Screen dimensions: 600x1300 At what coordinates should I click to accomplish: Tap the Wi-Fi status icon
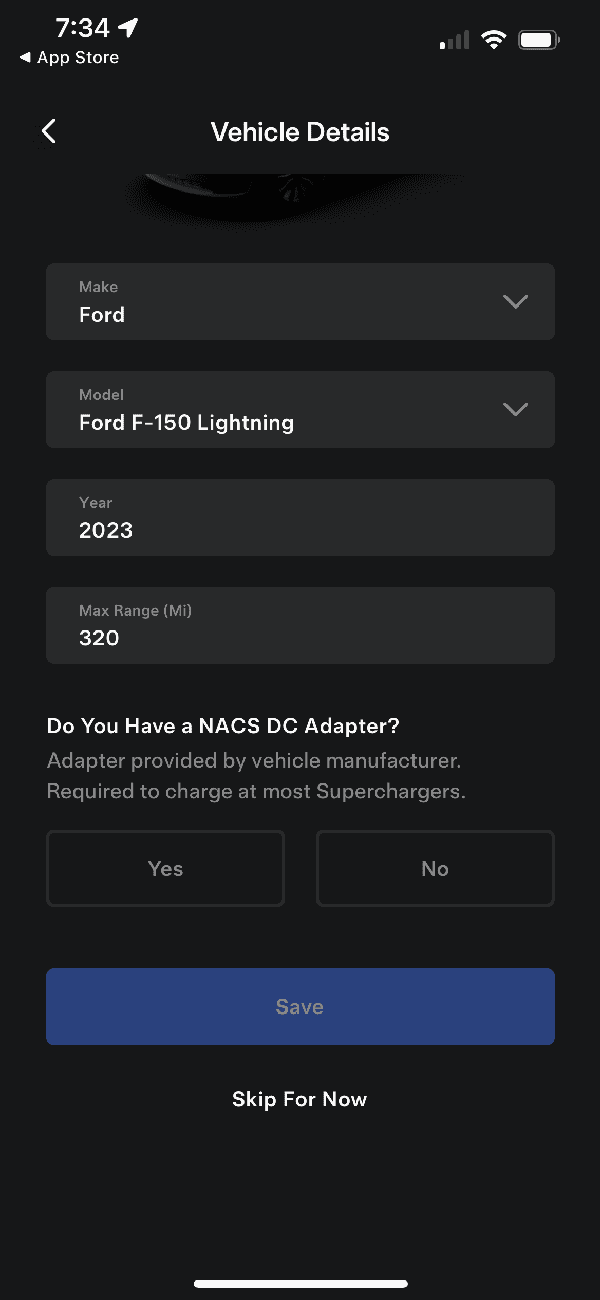pyautogui.click(x=493, y=40)
